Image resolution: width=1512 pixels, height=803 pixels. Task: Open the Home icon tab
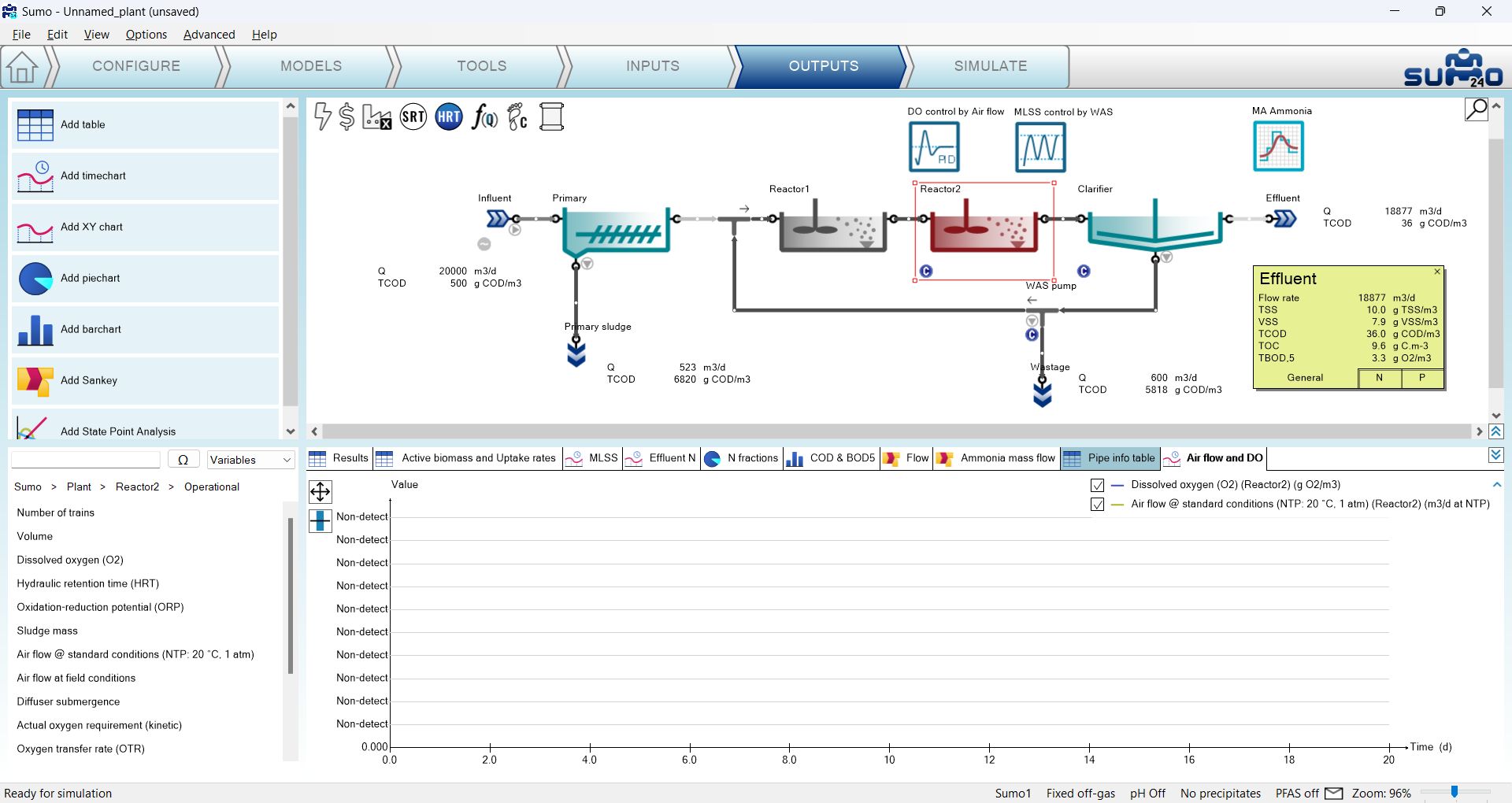tap(22, 67)
